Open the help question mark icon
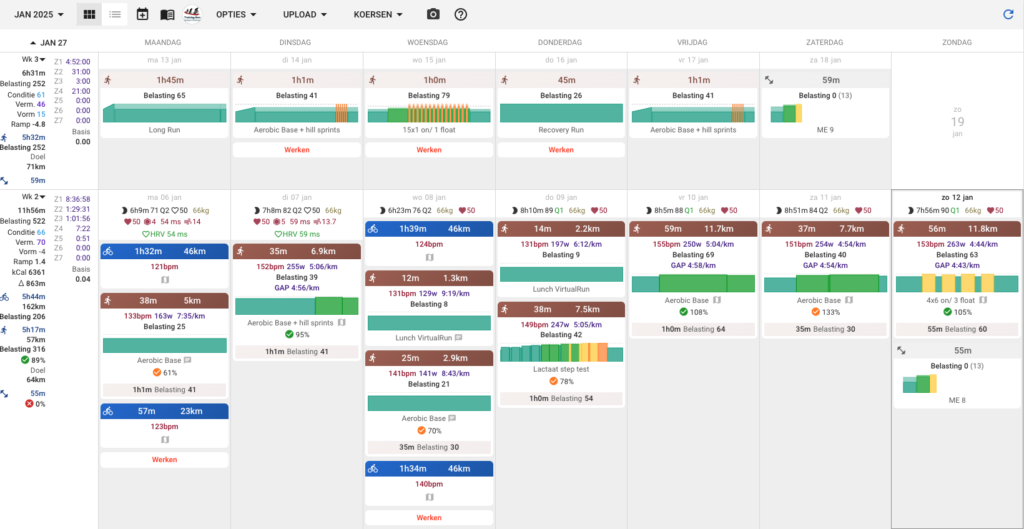Viewport: 1024px width, 529px height. point(460,15)
